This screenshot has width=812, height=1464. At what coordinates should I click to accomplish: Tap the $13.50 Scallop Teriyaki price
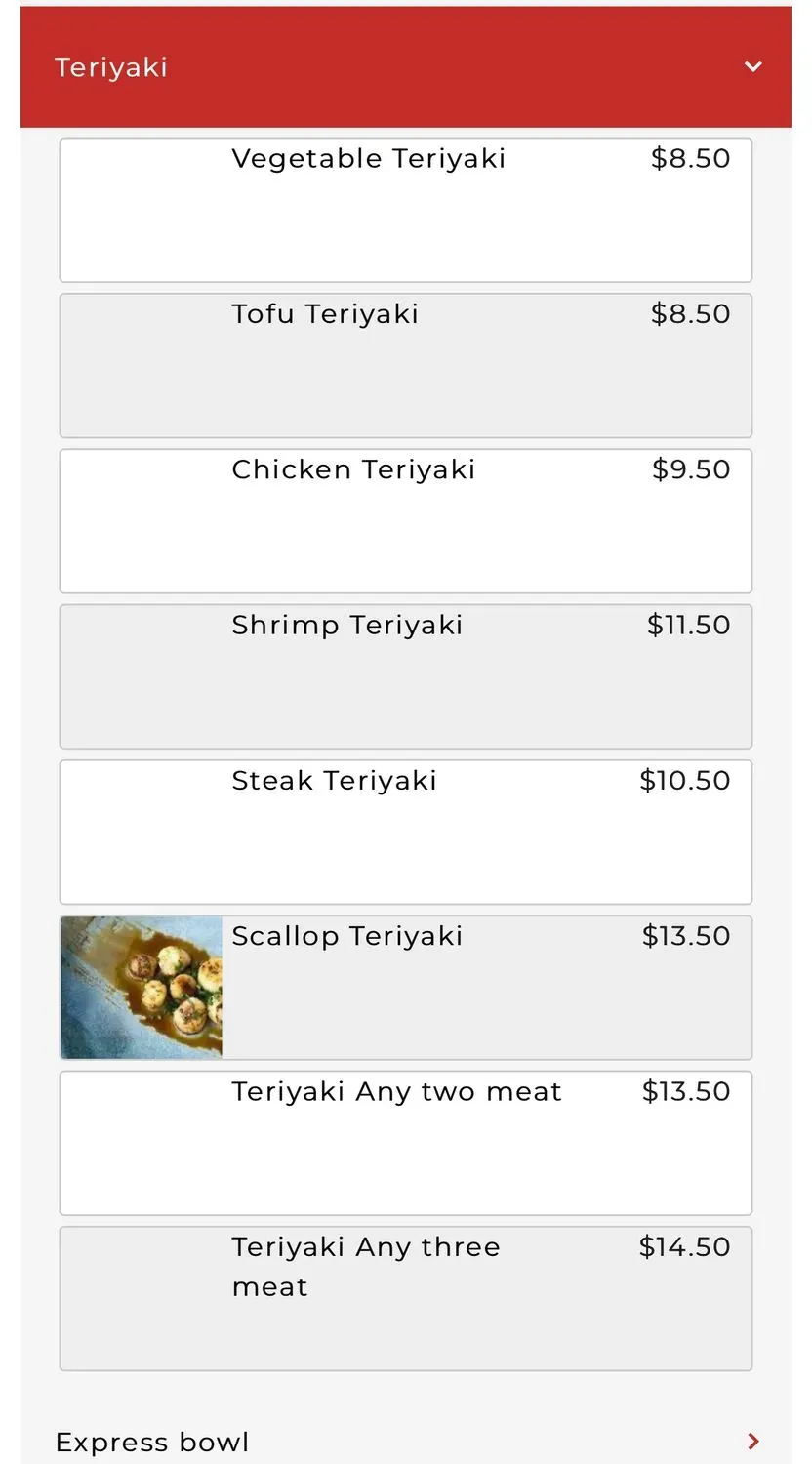point(685,936)
